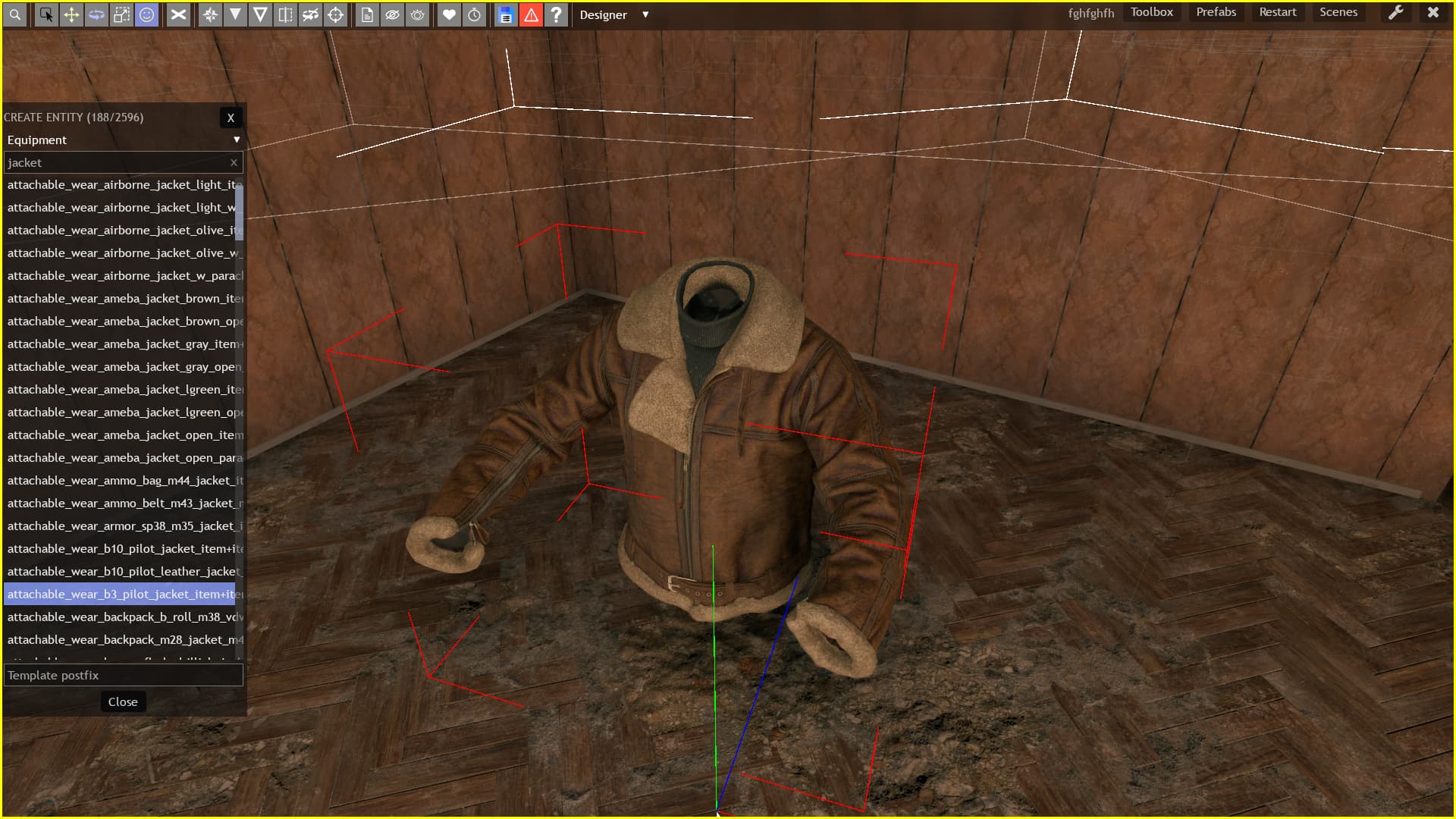
Task: Click the stopwatch timer icon
Action: point(474,14)
